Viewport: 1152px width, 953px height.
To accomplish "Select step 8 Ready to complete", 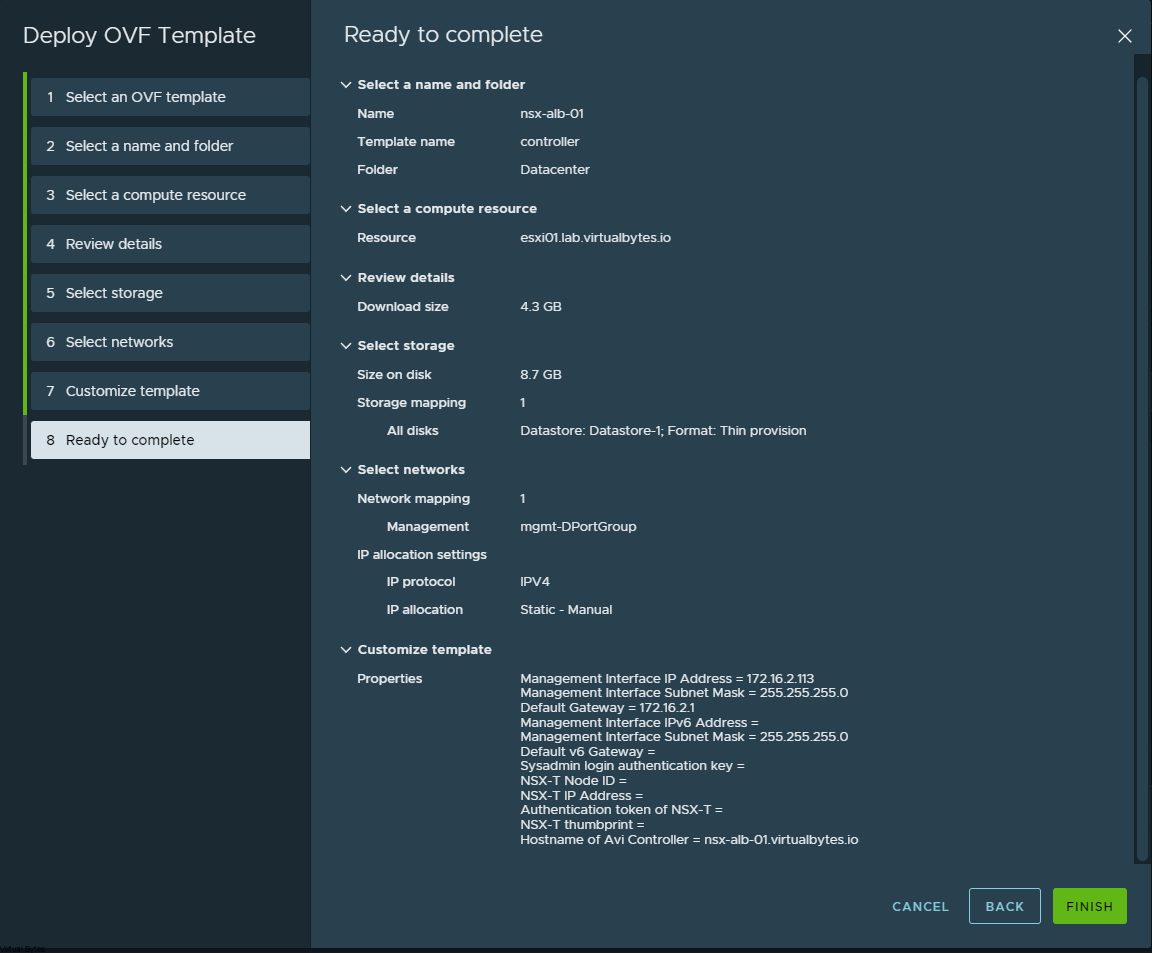I will click(x=170, y=440).
